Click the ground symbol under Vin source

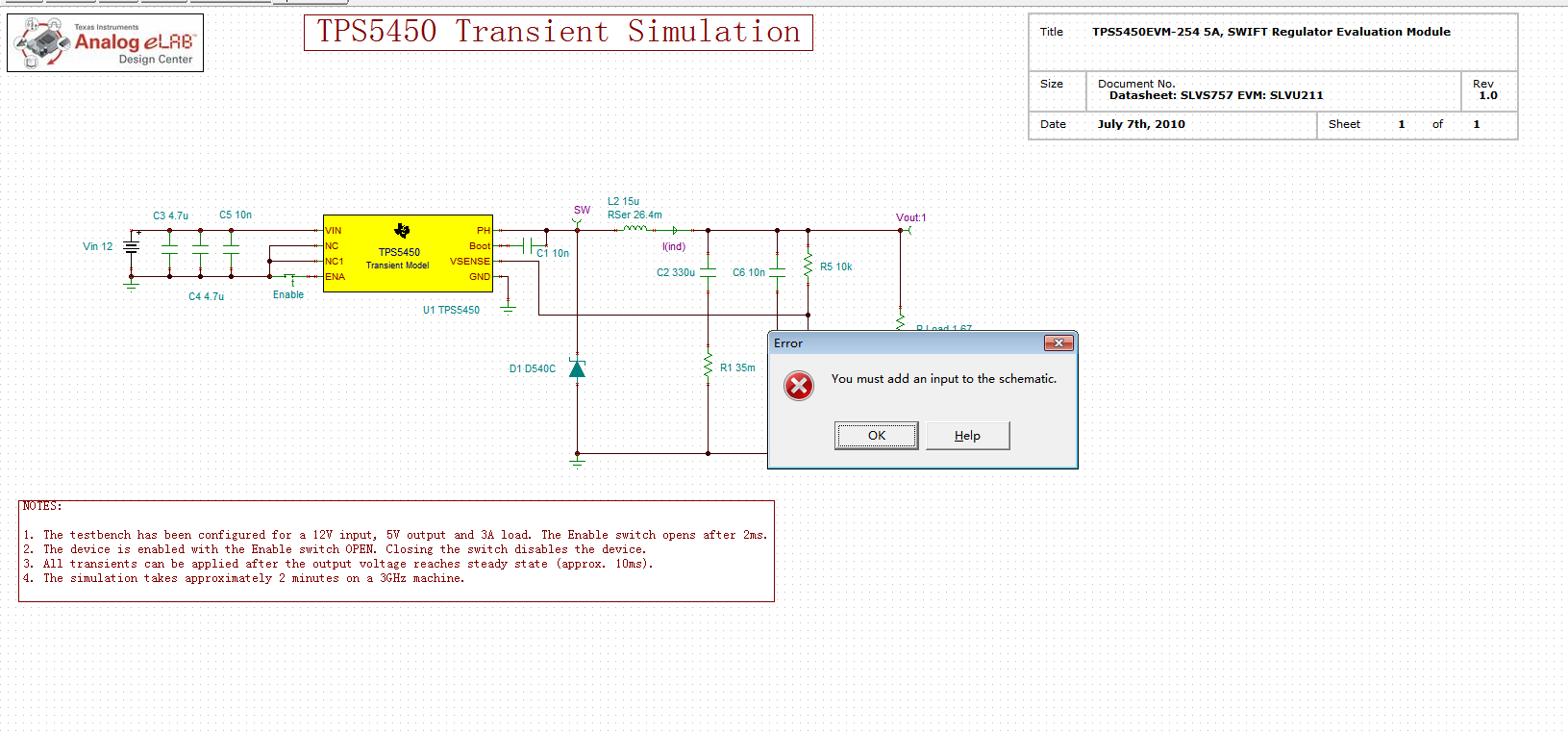pos(132,285)
